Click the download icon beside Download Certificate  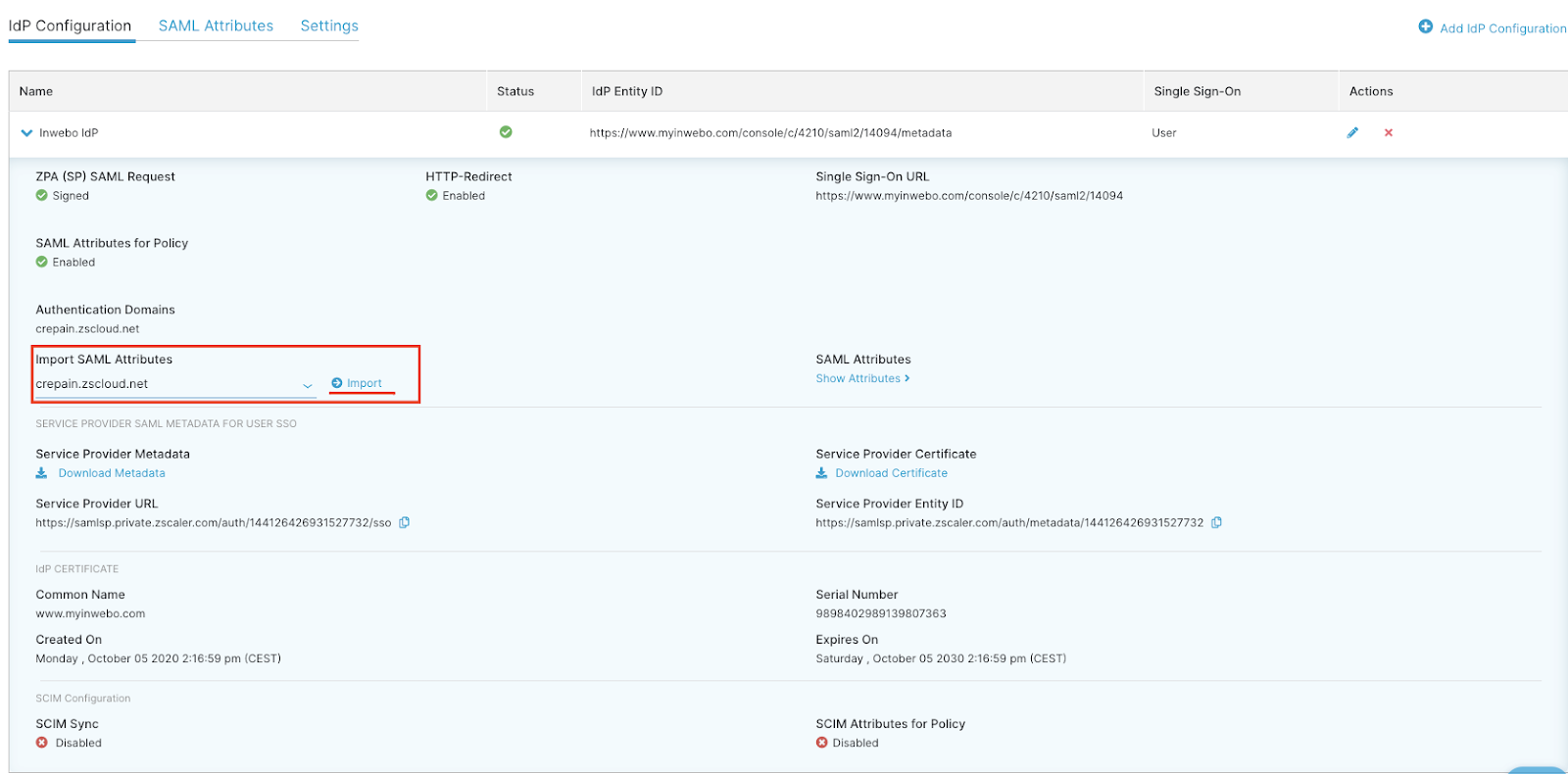click(821, 473)
